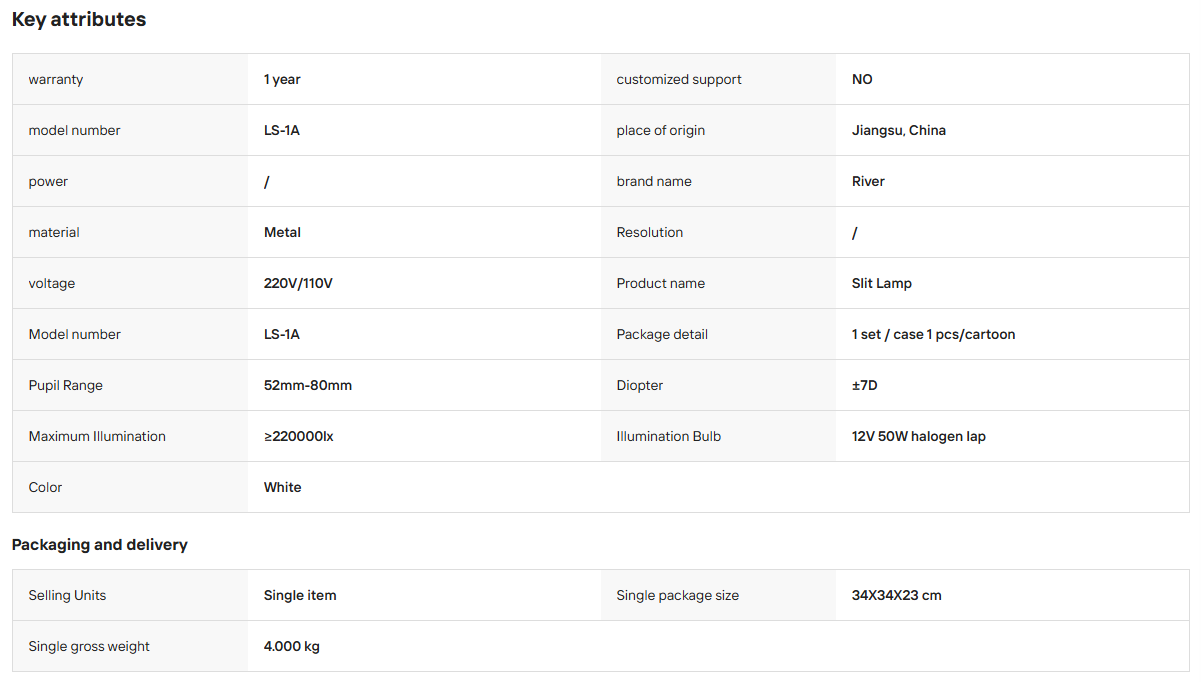Viewport: 1201px width, 682px height.
Task: Select the Maximum Illumination value ≥220000lx
Action: (299, 436)
